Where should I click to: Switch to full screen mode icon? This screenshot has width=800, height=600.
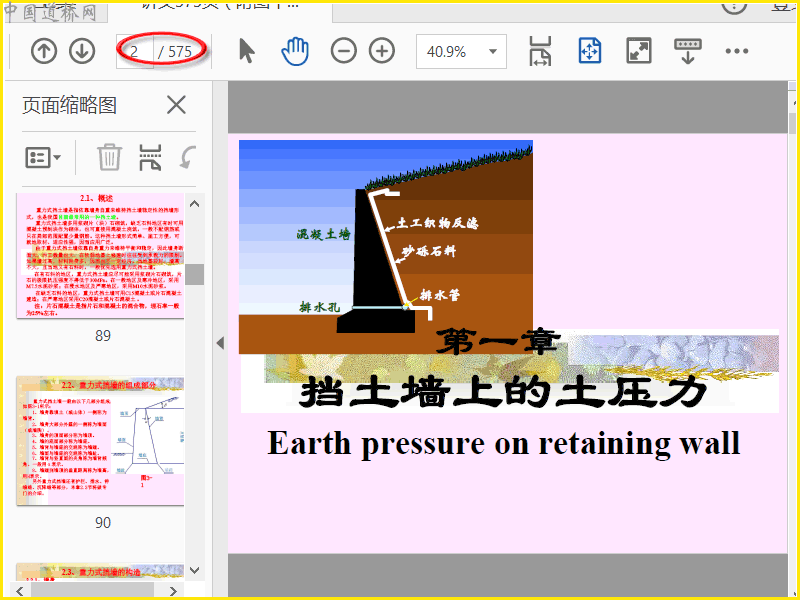point(639,51)
